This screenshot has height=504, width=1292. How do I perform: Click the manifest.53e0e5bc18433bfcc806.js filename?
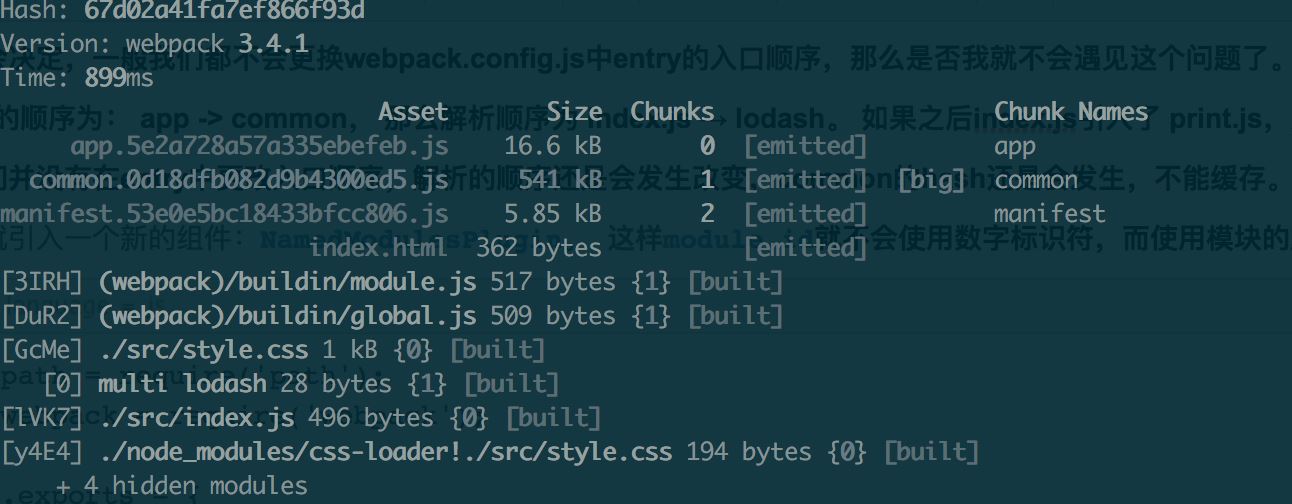(x=224, y=213)
